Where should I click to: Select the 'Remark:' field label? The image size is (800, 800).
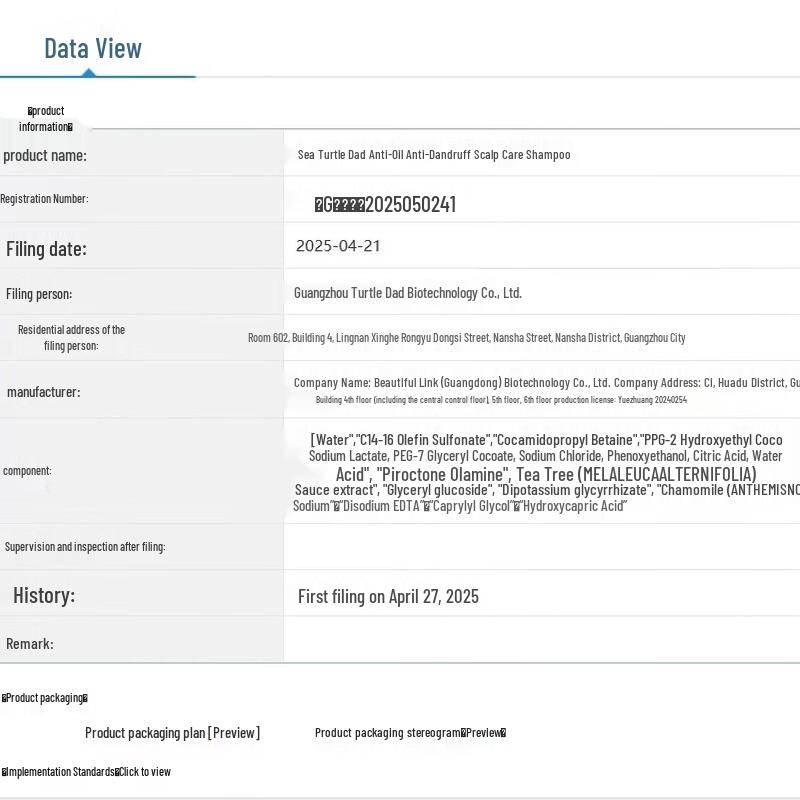pyautogui.click(x=30, y=644)
